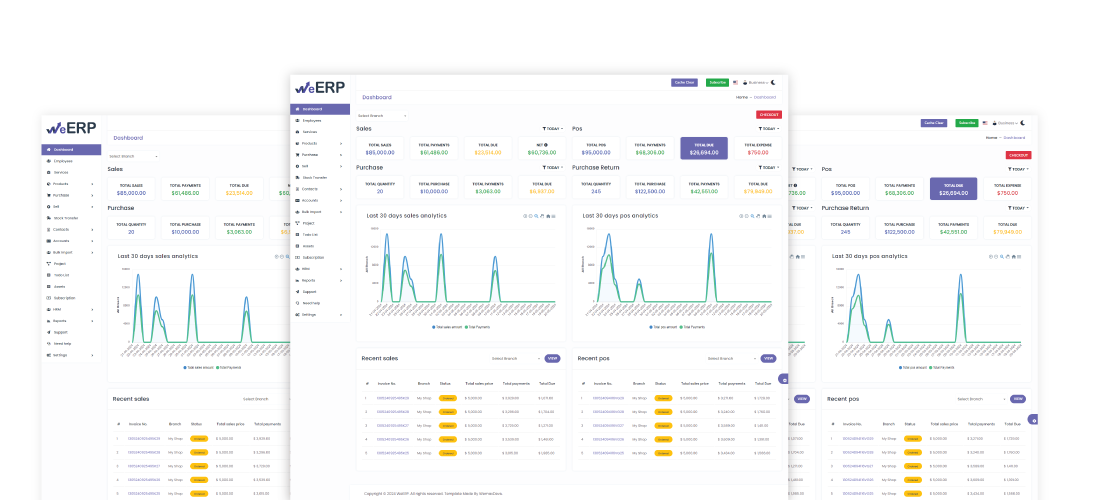1100x500 pixels.
Task: Click the zoom magnifier icon on pos analytics chart
Action: [x=751, y=215]
